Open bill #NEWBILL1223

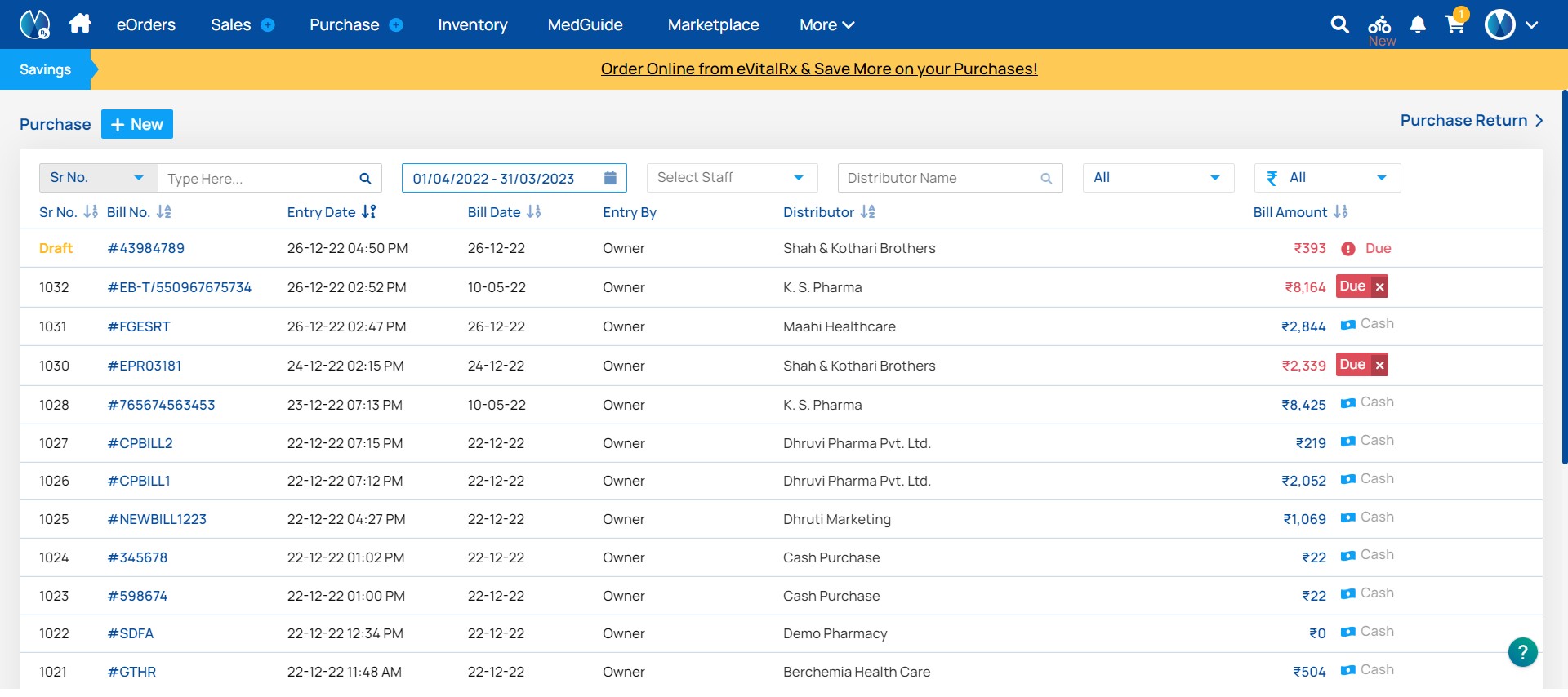157,519
